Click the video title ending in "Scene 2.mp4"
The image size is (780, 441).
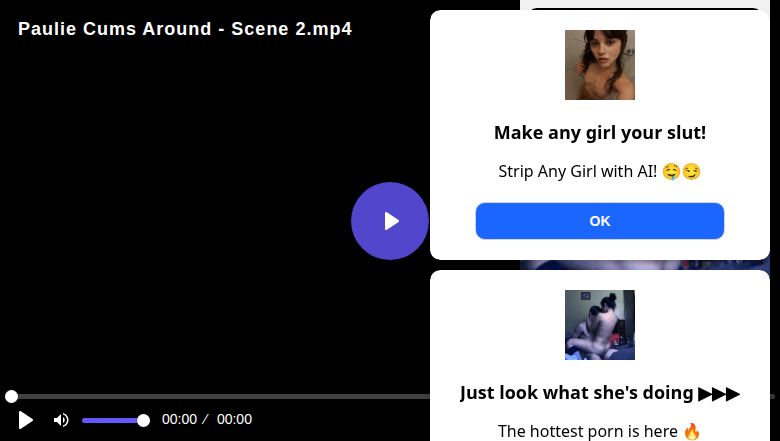pyautogui.click(x=185, y=28)
